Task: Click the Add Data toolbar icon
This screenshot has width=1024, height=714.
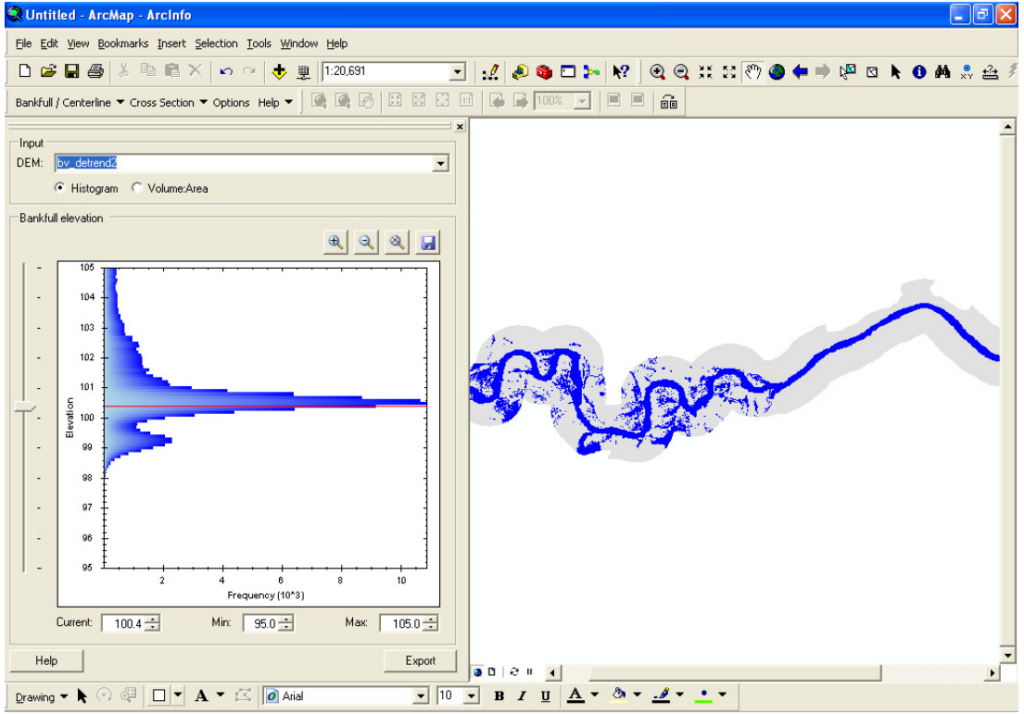Action: (x=279, y=72)
